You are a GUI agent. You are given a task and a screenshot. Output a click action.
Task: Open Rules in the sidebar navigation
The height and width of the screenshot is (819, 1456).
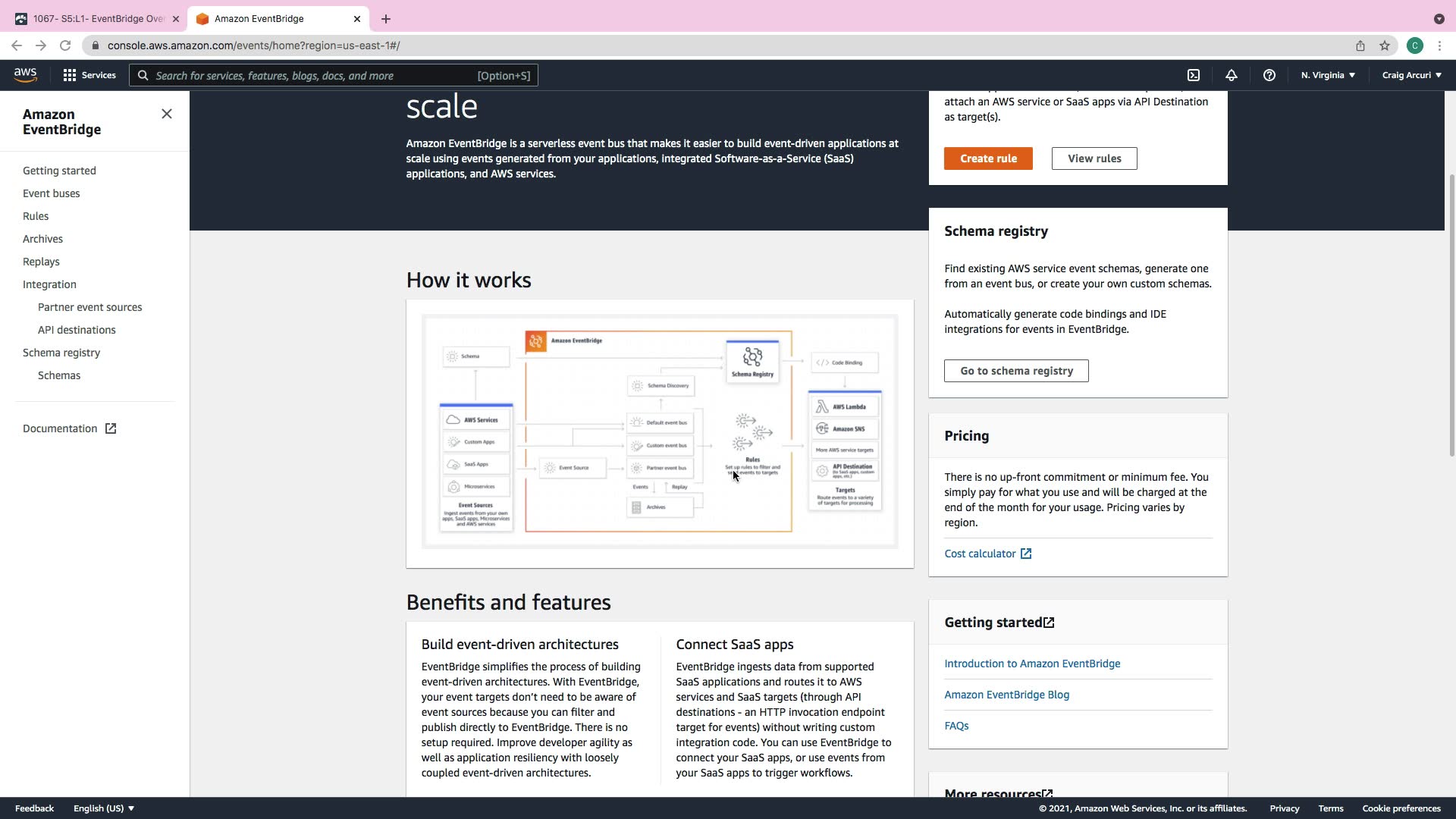point(36,216)
